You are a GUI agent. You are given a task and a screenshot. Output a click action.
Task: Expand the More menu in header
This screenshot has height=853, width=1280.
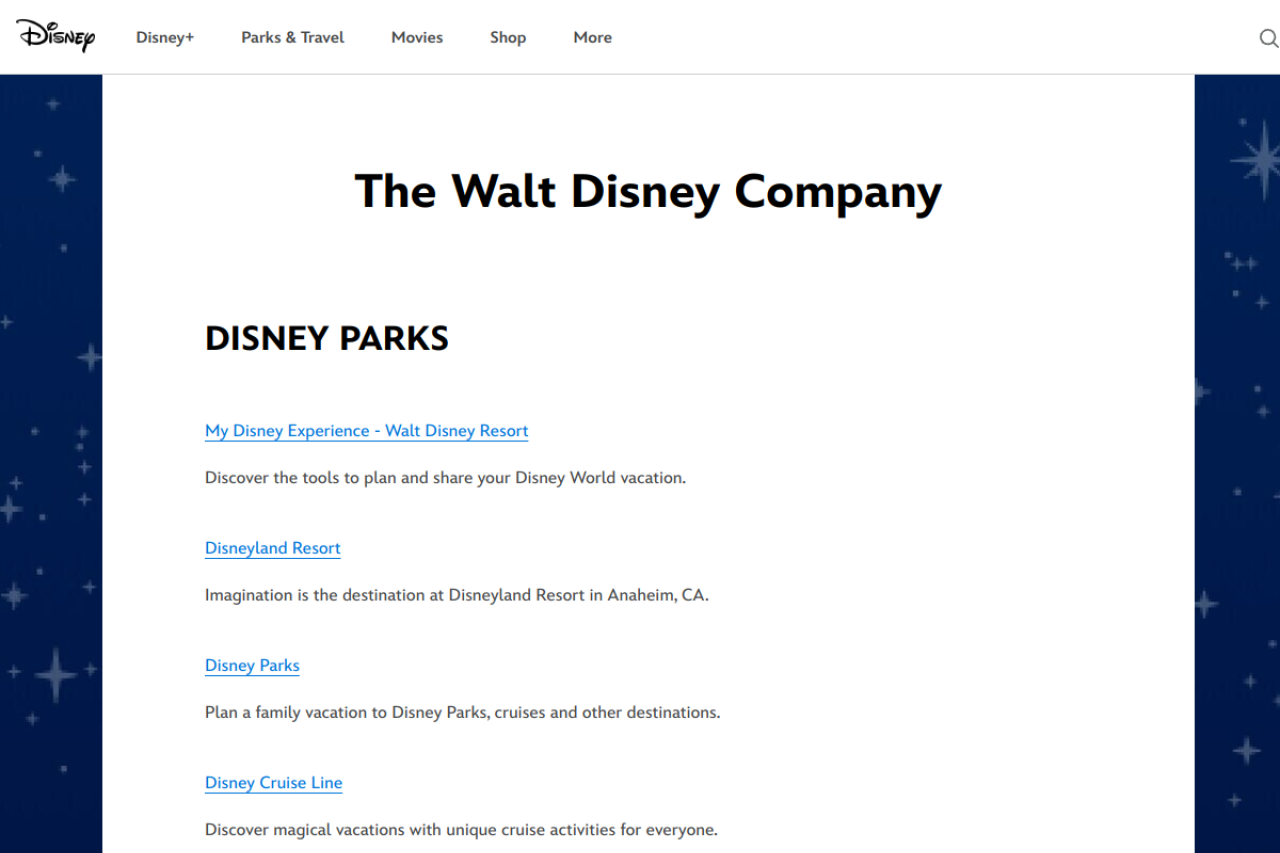592,37
